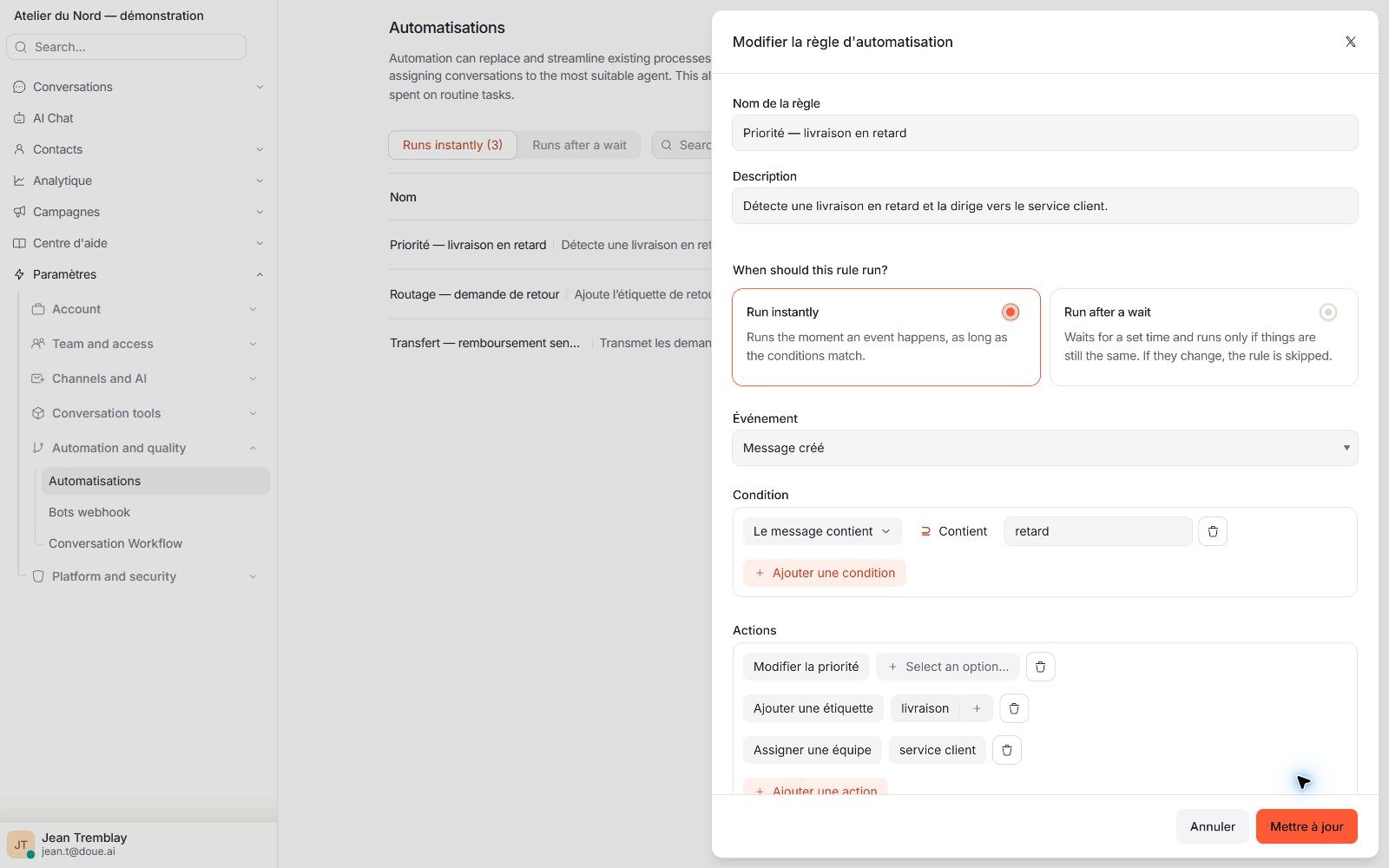Image resolution: width=1389 pixels, height=868 pixels.
Task: Click the Campagnes megaphone icon
Action: click(x=19, y=212)
